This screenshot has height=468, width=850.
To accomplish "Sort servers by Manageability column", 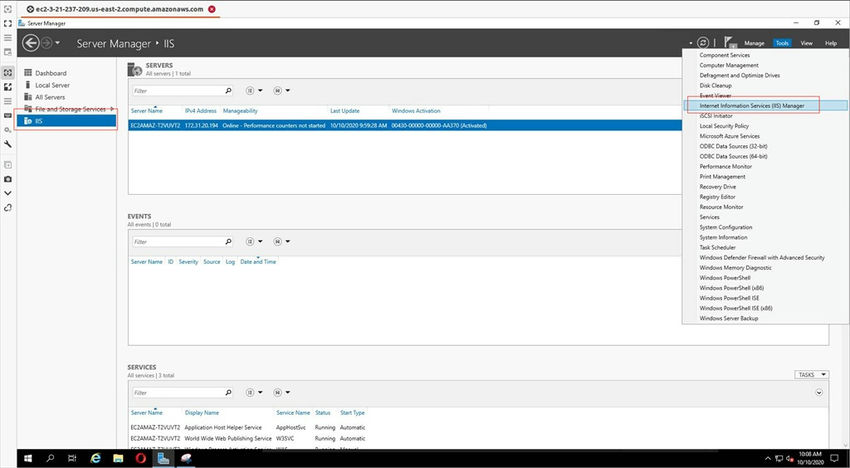I will pos(240,111).
